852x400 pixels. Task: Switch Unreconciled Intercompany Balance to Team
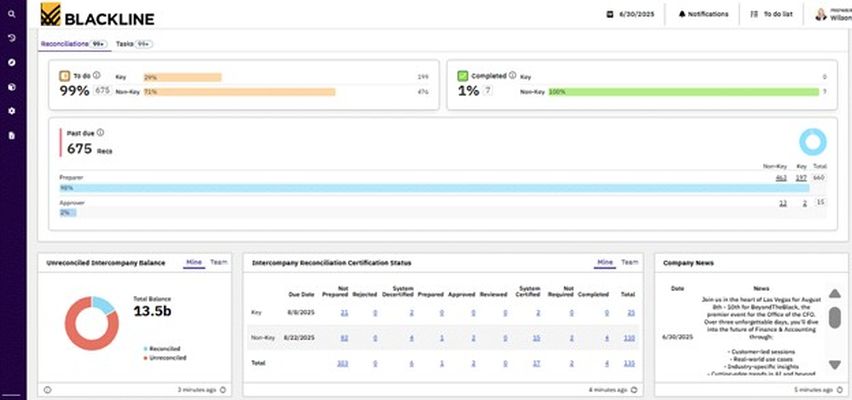pyautogui.click(x=218, y=262)
